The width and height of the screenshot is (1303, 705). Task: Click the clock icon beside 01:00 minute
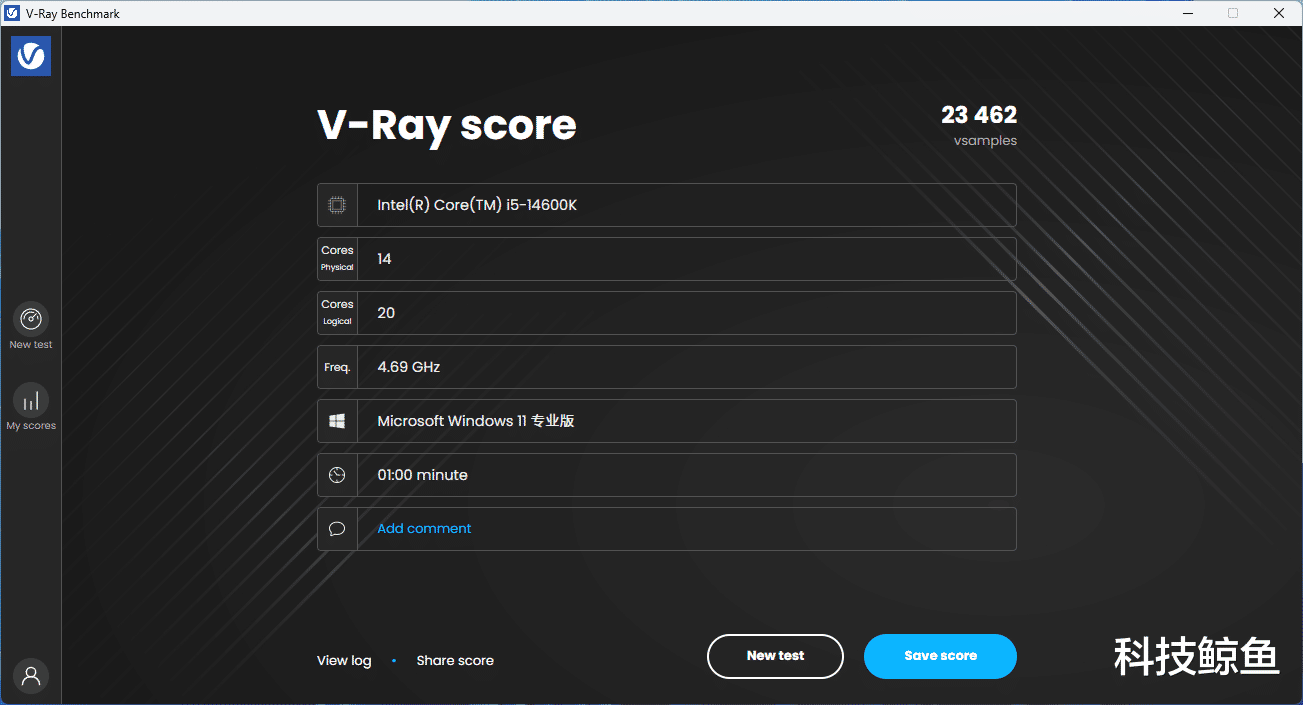click(x=337, y=475)
